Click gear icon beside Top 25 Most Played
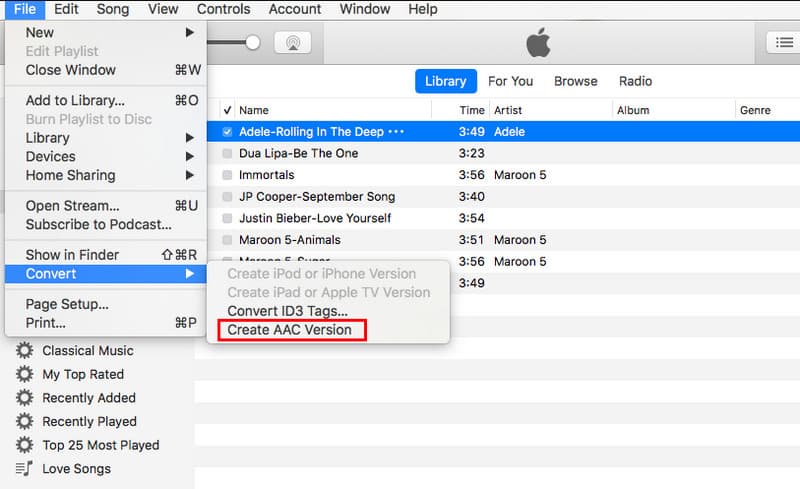 click(x=24, y=445)
